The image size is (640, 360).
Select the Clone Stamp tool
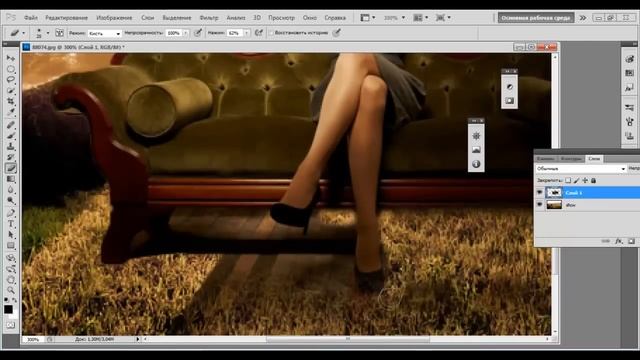pyautogui.click(x=11, y=146)
